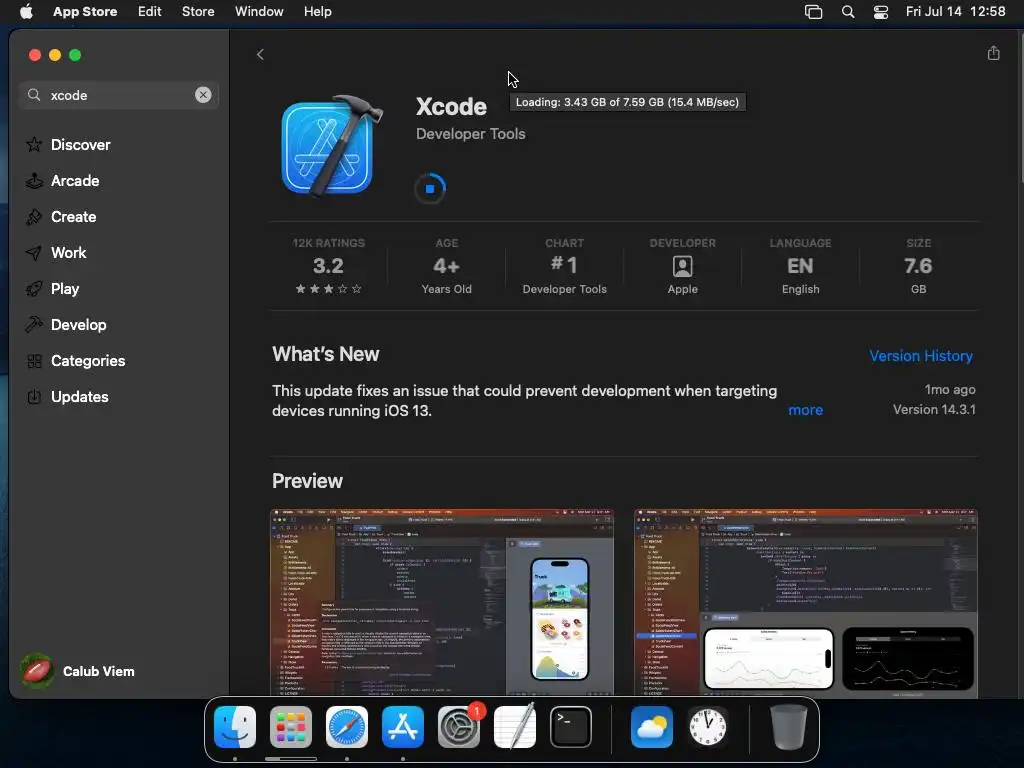Open first Xcode preview screenshot

(442, 602)
